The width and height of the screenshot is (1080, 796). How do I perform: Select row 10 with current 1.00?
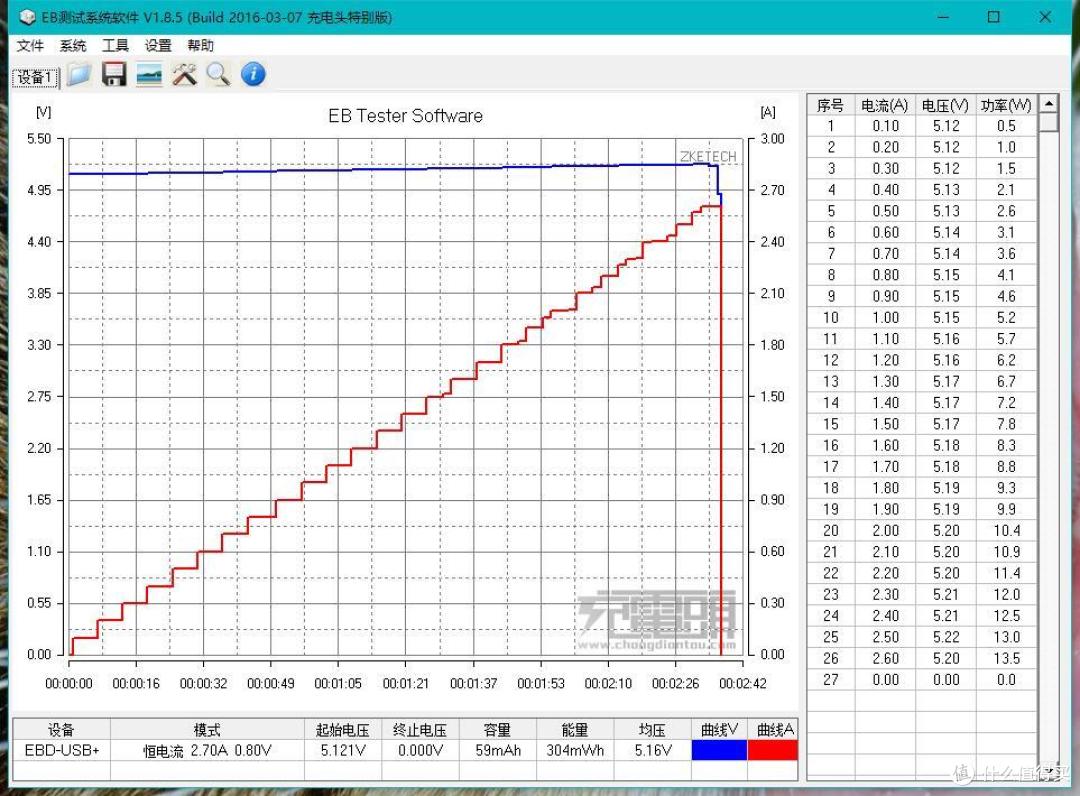[922, 317]
